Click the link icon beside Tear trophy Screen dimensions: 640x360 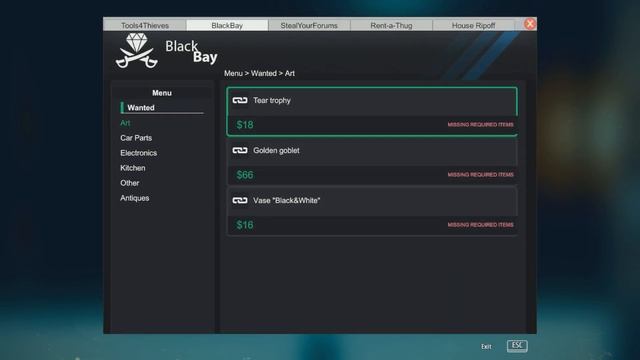tap(240, 100)
